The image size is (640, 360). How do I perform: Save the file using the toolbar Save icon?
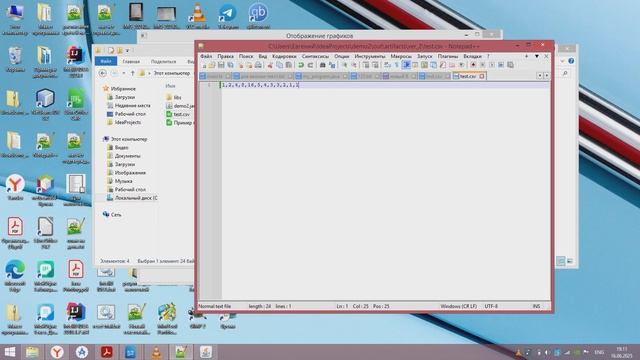[221, 65]
